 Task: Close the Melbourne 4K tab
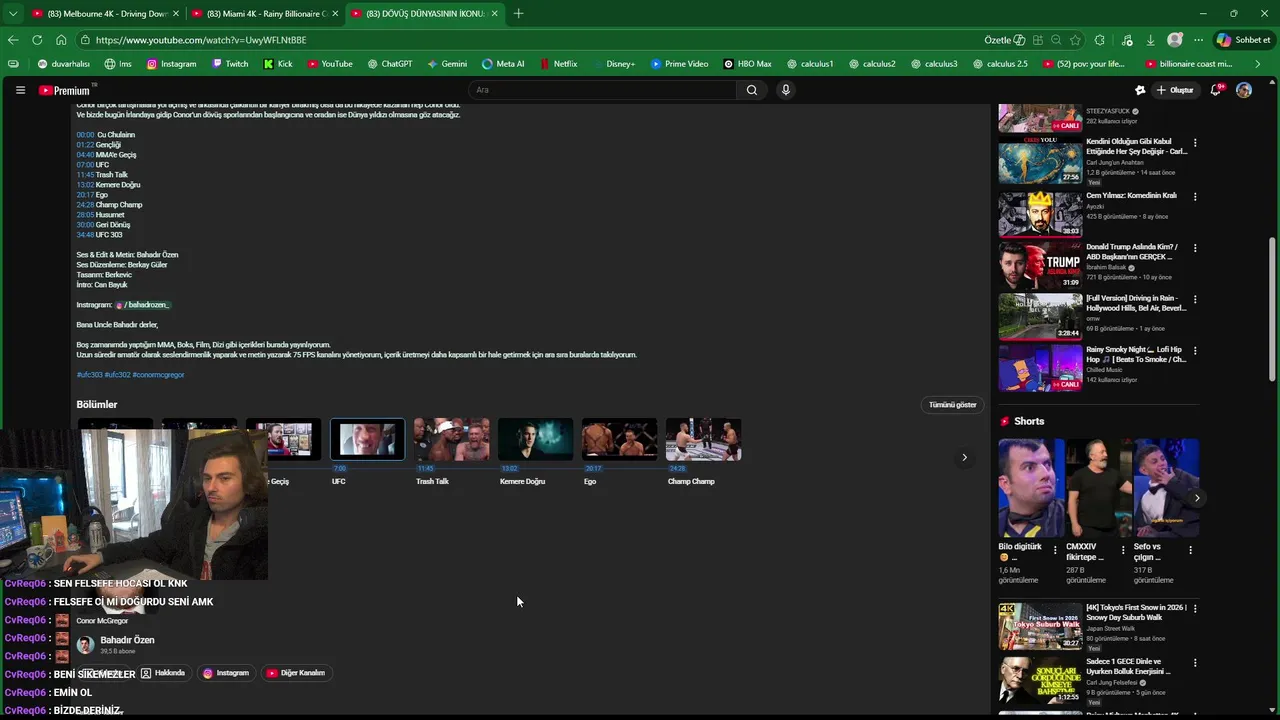[x=176, y=14]
